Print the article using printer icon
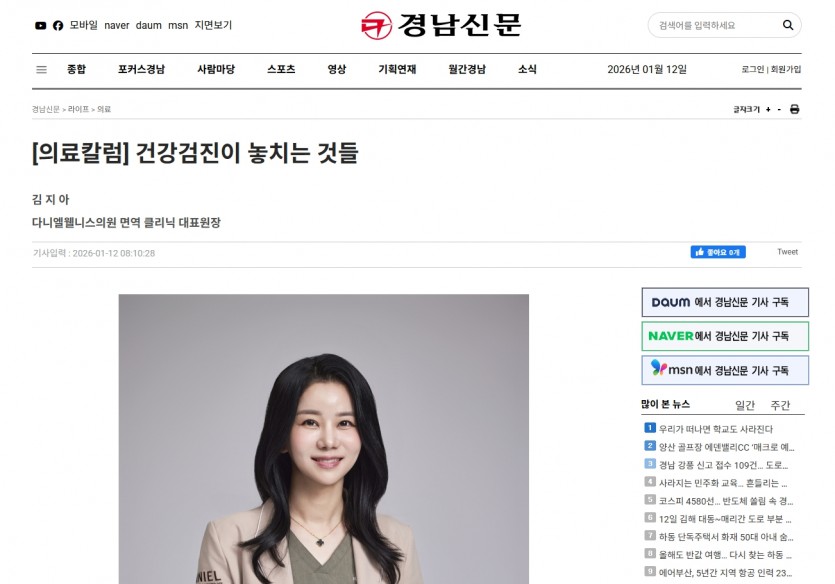Viewport: 835px width, 584px height. 794,109
